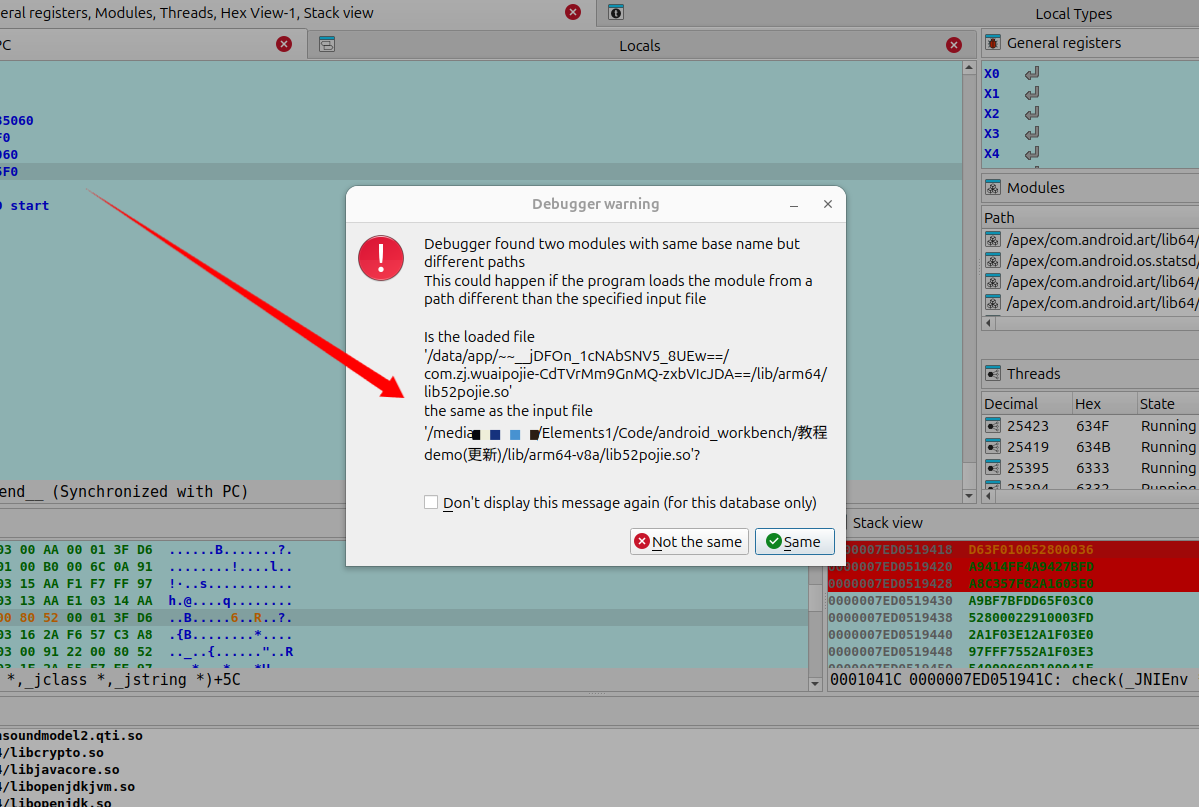Select thread 25419 row

(1090, 447)
